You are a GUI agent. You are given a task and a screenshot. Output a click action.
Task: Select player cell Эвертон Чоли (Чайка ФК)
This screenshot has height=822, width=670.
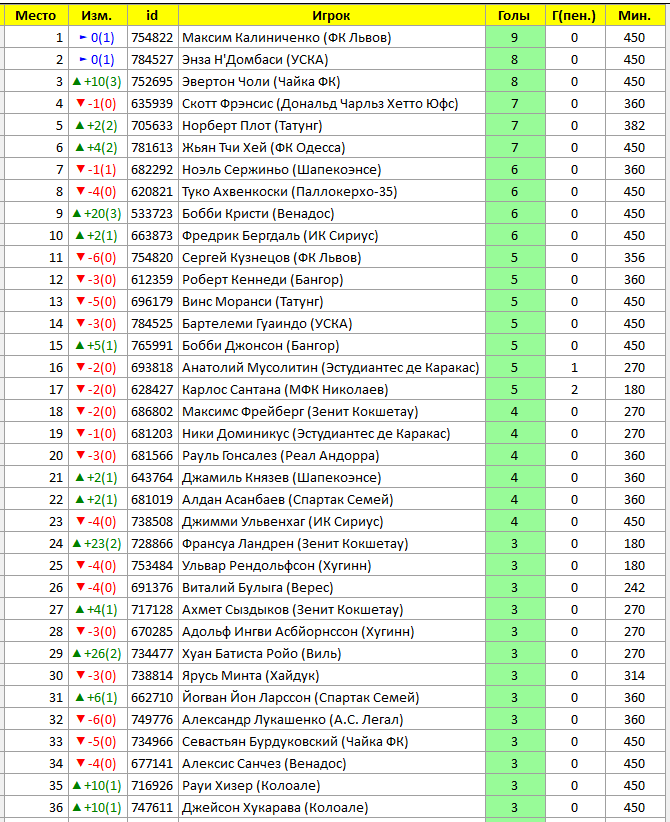click(332, 82)
